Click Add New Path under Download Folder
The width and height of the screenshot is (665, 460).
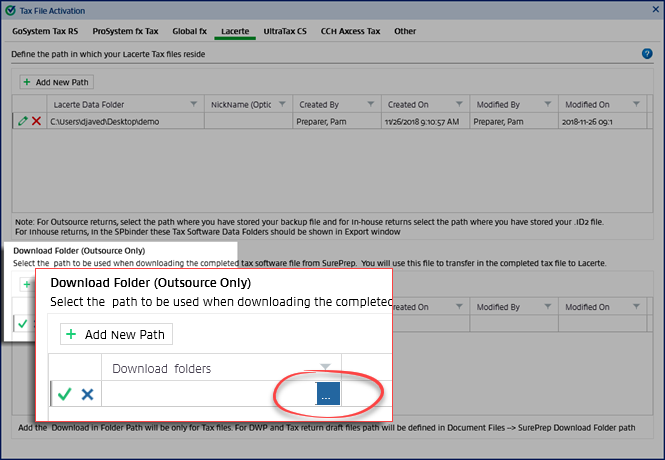pos(117,334)
